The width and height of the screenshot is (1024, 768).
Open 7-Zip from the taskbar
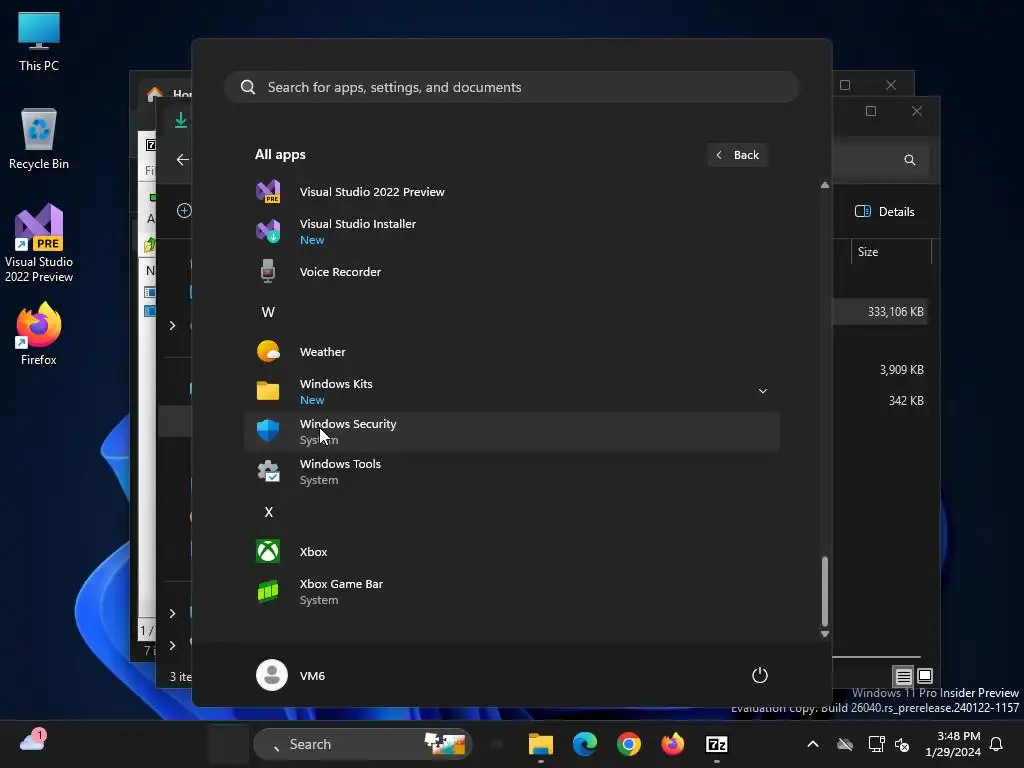[716, 744]
